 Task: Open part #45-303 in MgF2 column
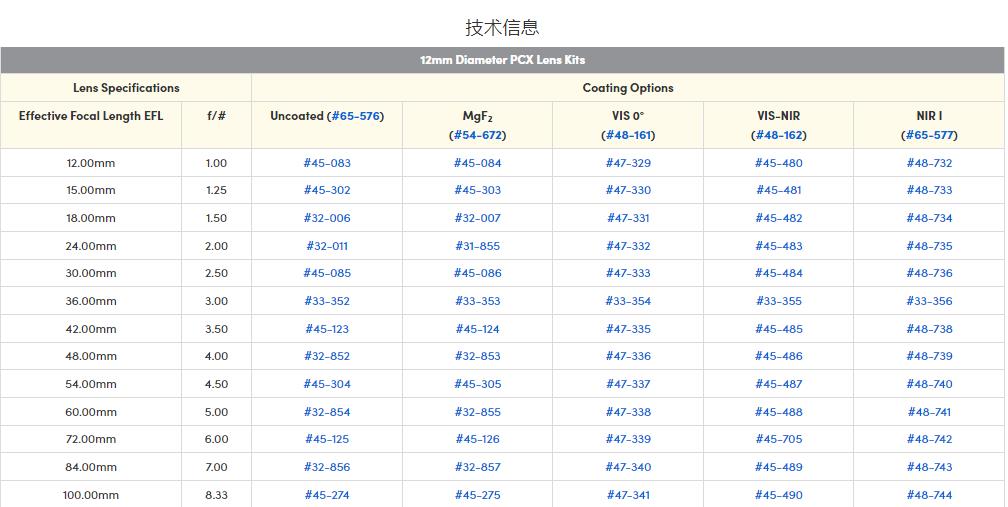477,190
